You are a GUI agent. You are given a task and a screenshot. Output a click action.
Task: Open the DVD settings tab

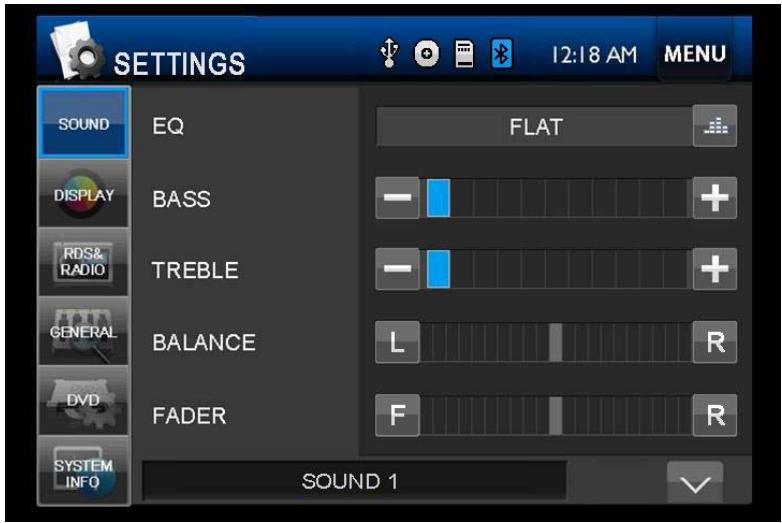coord(84,400)
